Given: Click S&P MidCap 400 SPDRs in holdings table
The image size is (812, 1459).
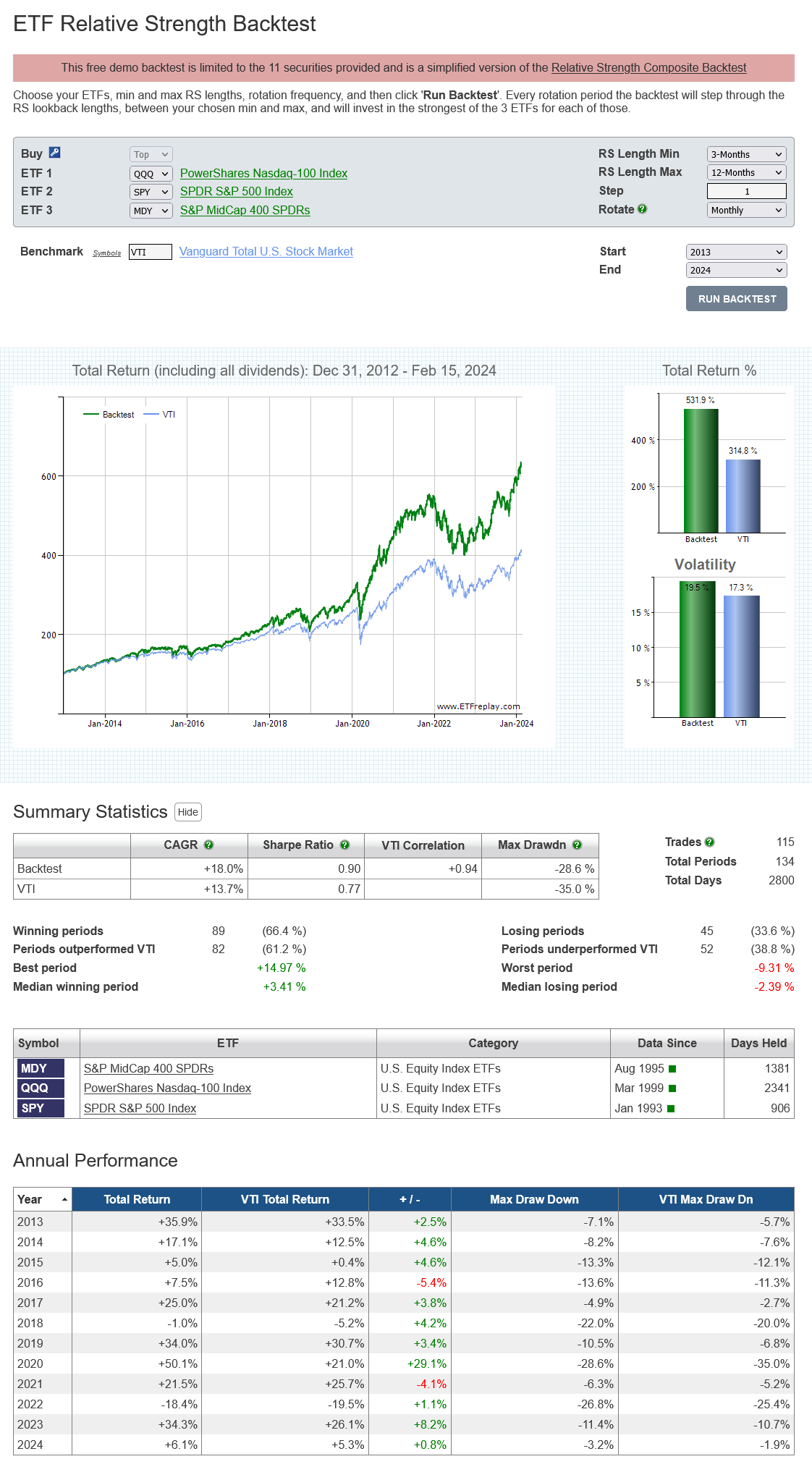Looking at the screenshot, I should 148,1069.
